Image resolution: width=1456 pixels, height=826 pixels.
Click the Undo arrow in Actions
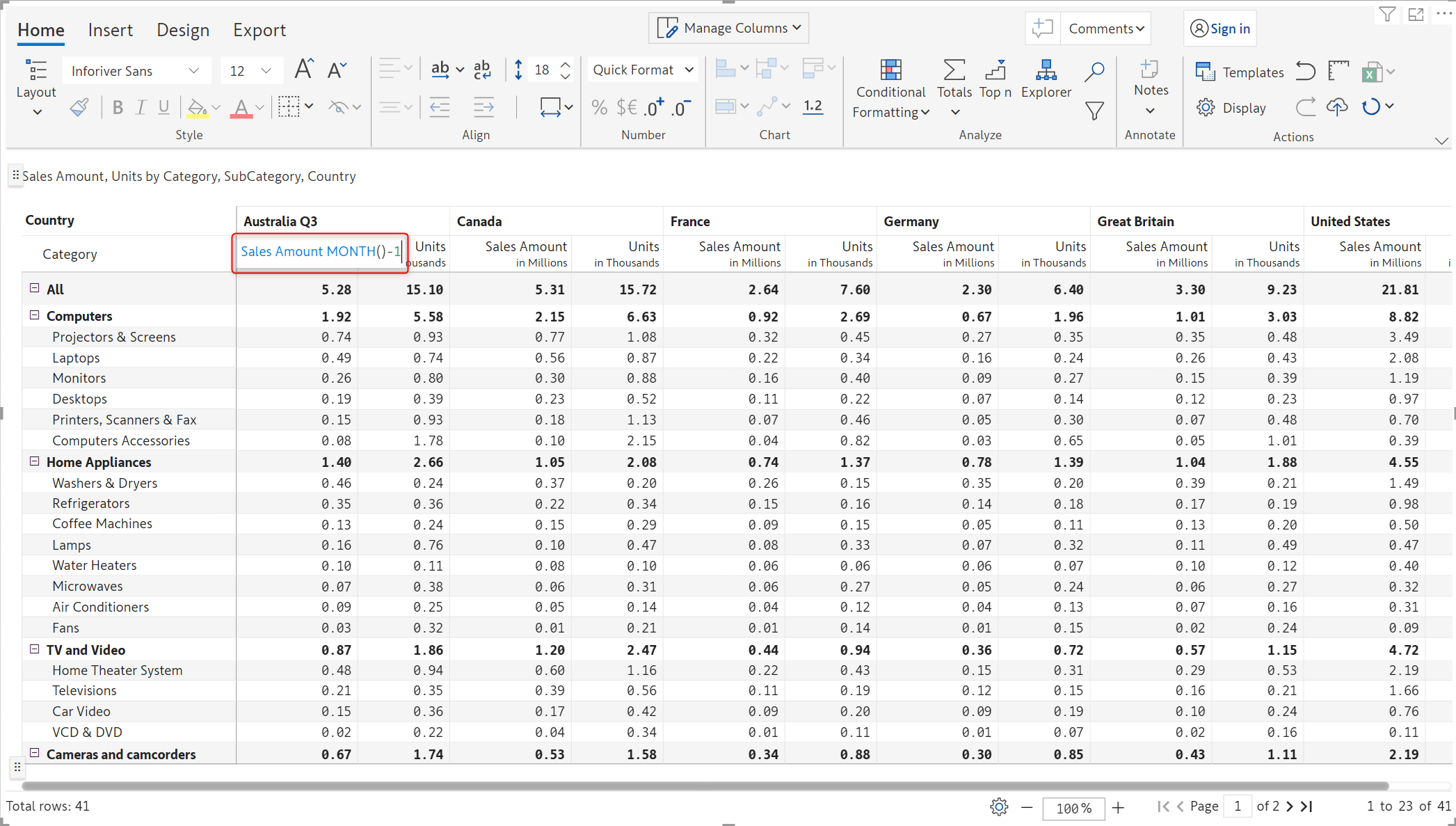tap(1306, 71)
